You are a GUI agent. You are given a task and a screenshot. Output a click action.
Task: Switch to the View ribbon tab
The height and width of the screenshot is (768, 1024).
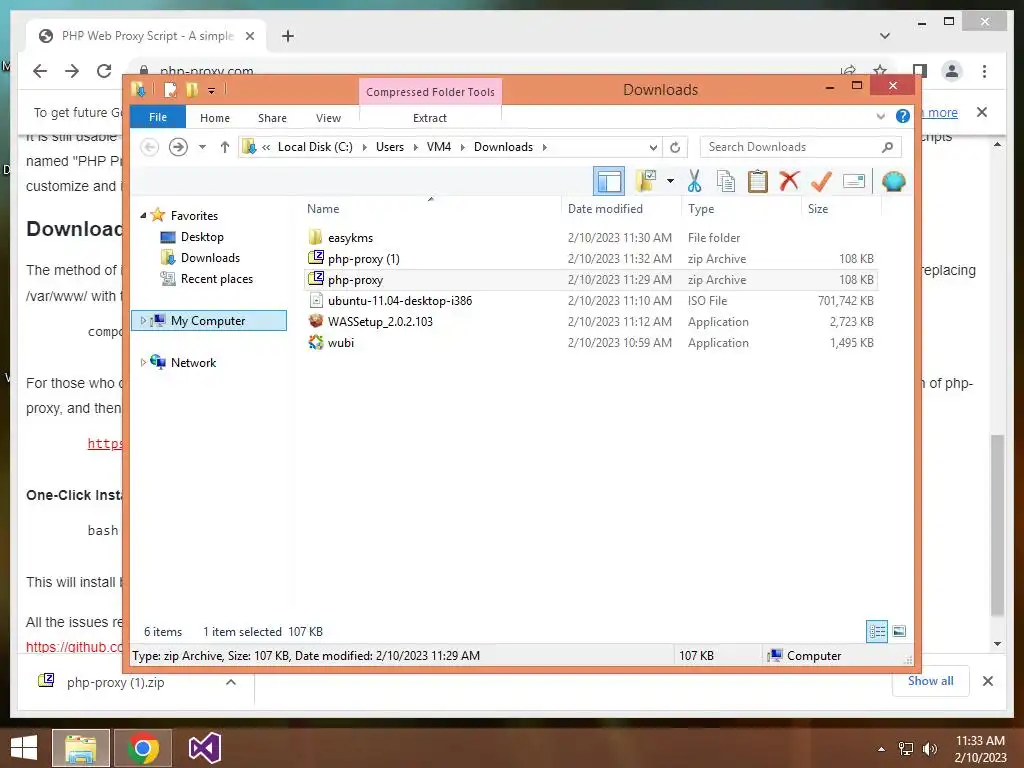[328, 118]
